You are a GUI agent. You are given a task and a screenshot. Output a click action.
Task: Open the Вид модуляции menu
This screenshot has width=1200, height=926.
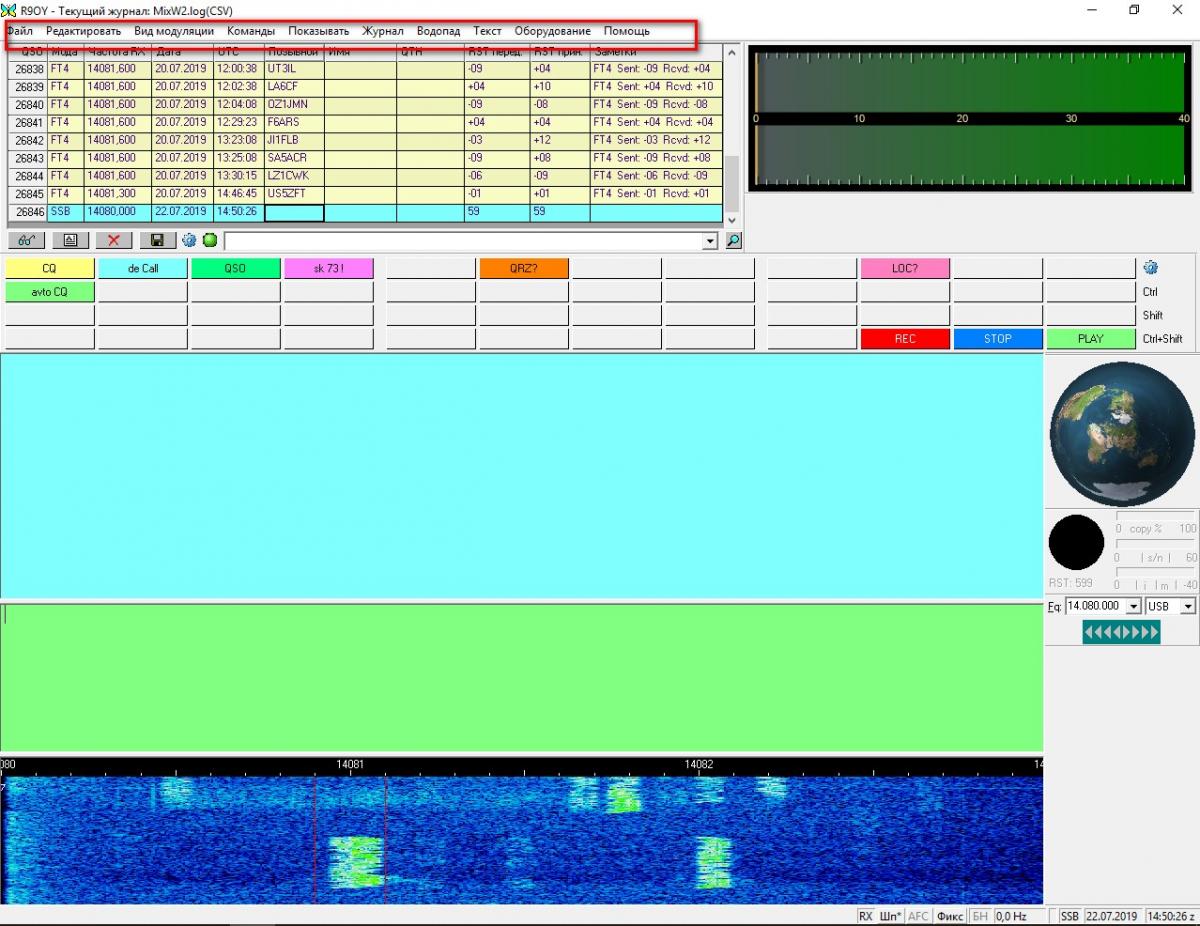(174, 31)
